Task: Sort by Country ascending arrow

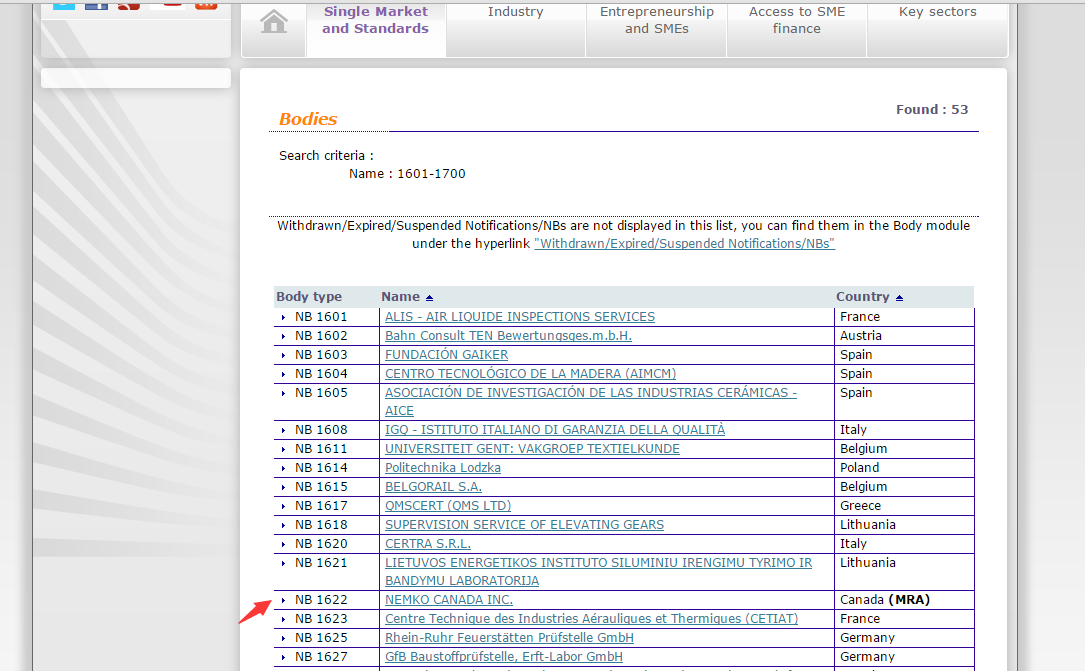Action: (899, 297)
